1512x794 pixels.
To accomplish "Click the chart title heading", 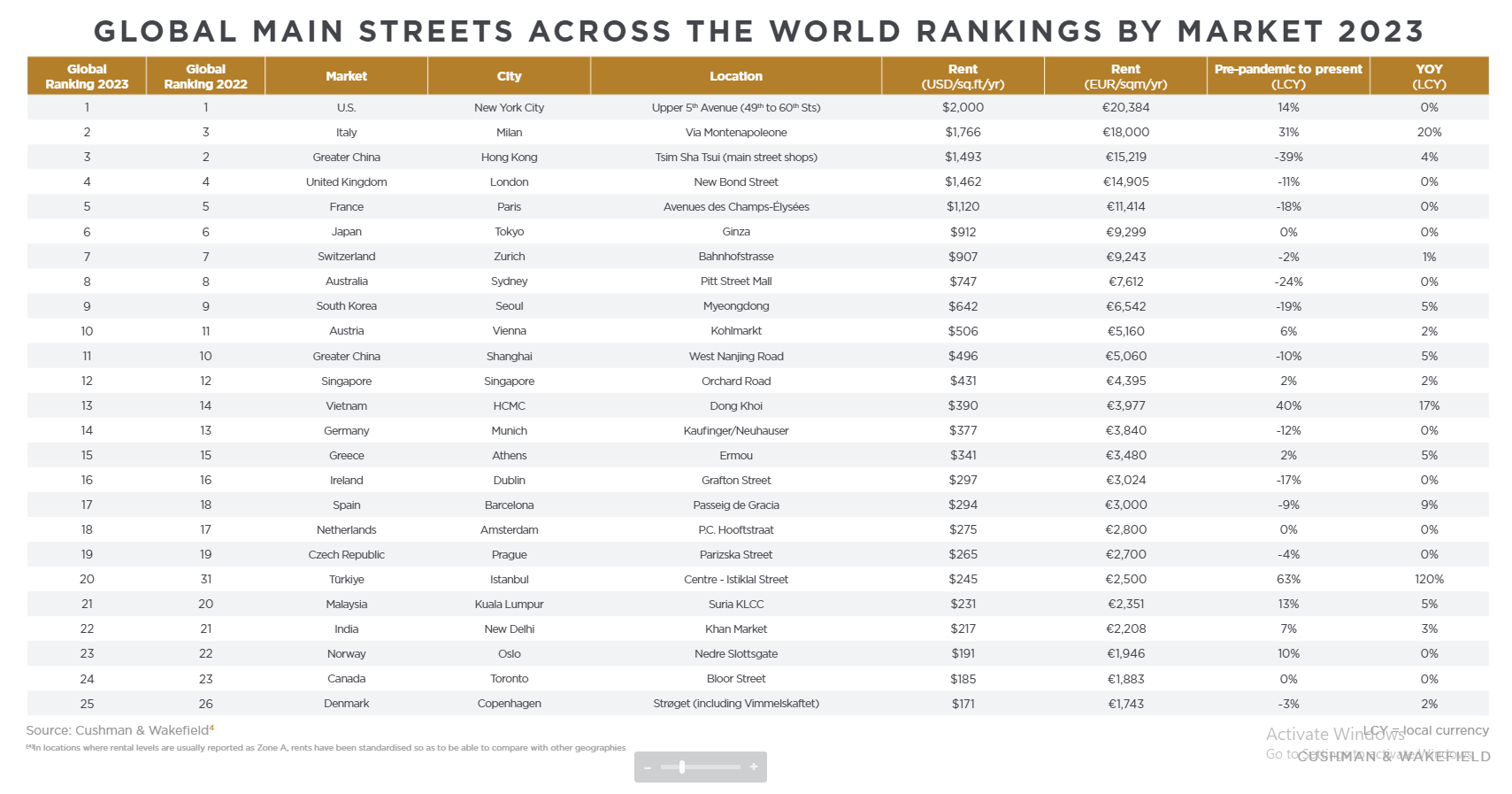I will tap(757, 32).
